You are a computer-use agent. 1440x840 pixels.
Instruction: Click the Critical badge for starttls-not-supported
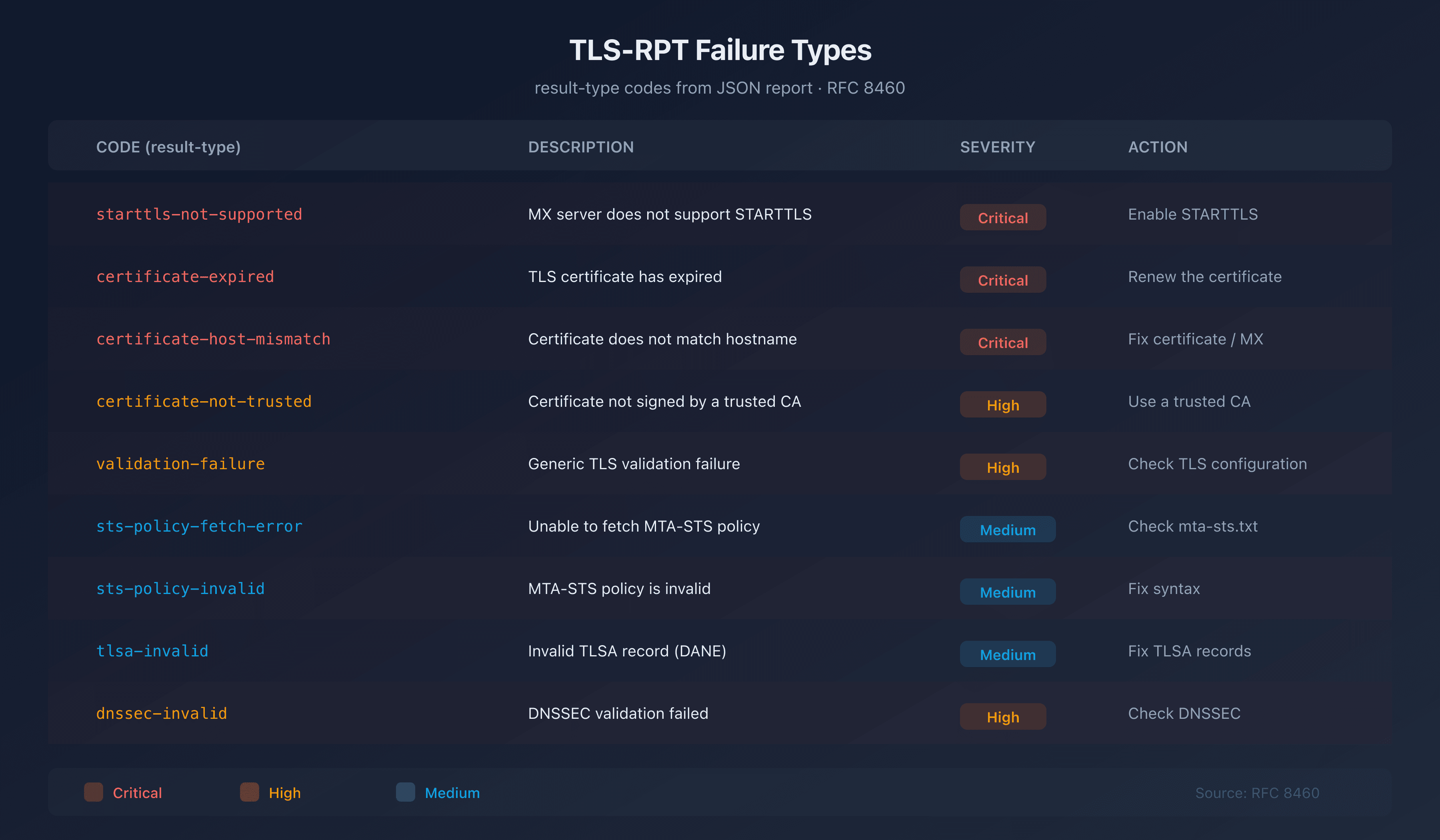[x=1003, y=217]
